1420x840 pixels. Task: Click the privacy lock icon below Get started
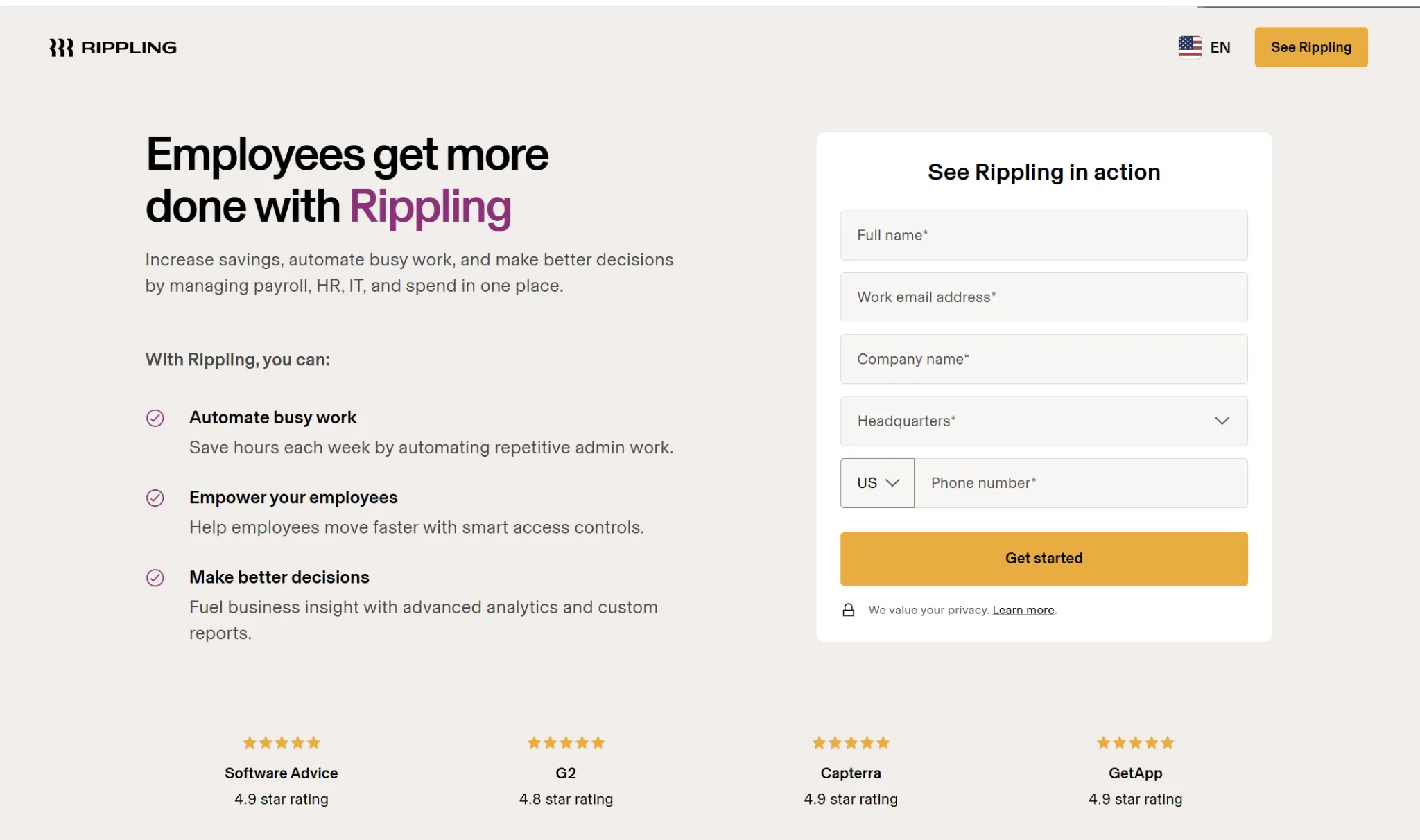849,610
